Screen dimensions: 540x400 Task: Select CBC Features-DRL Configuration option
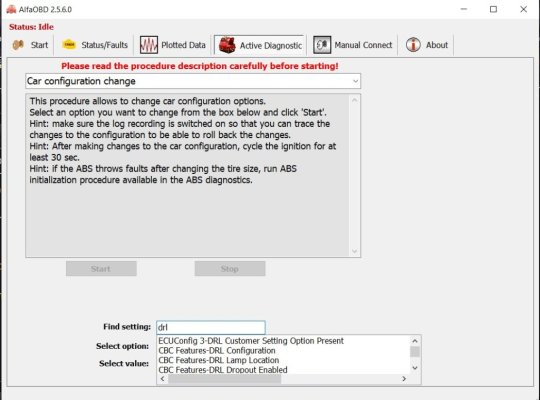pos(217,350)
